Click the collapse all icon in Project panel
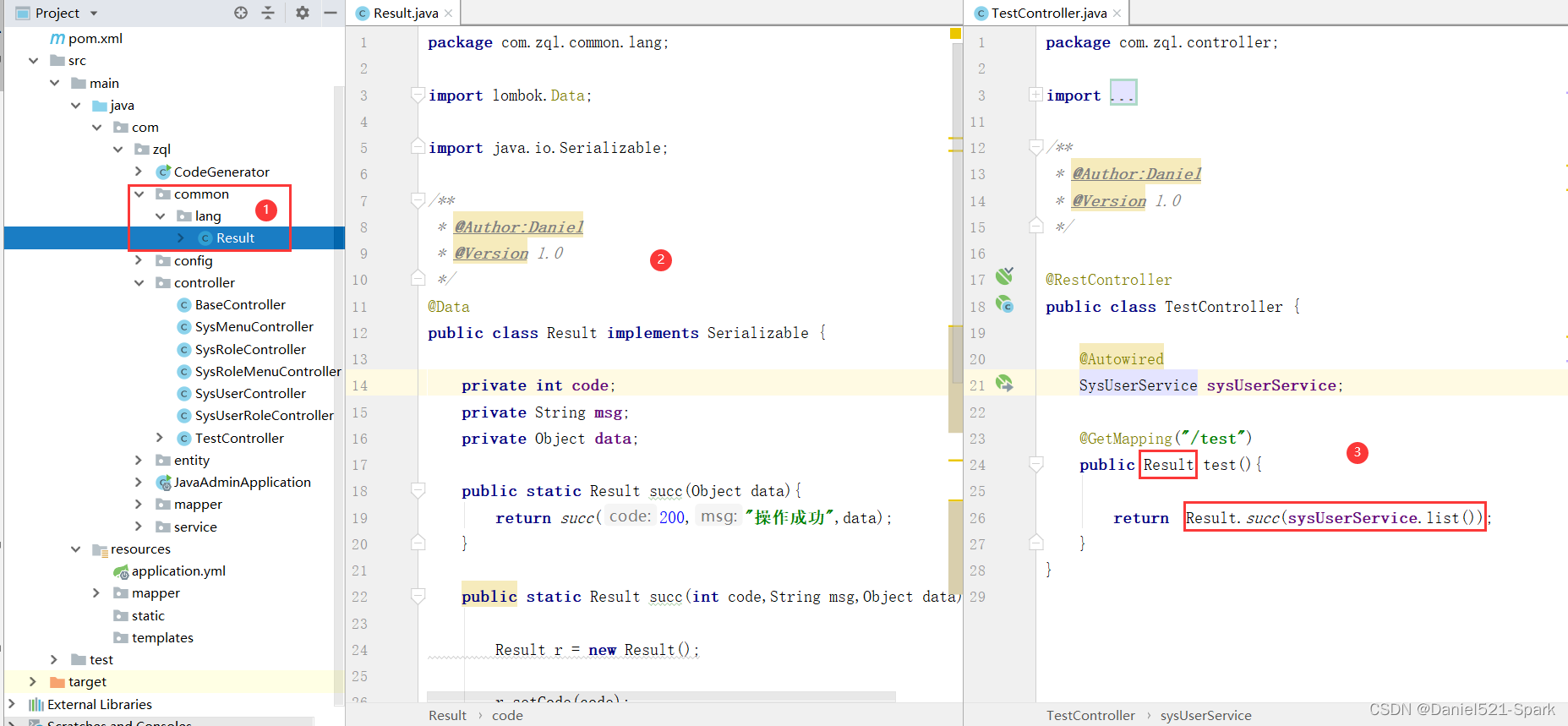This screenshot has width=1568, height=726. (x=268, y=13)
